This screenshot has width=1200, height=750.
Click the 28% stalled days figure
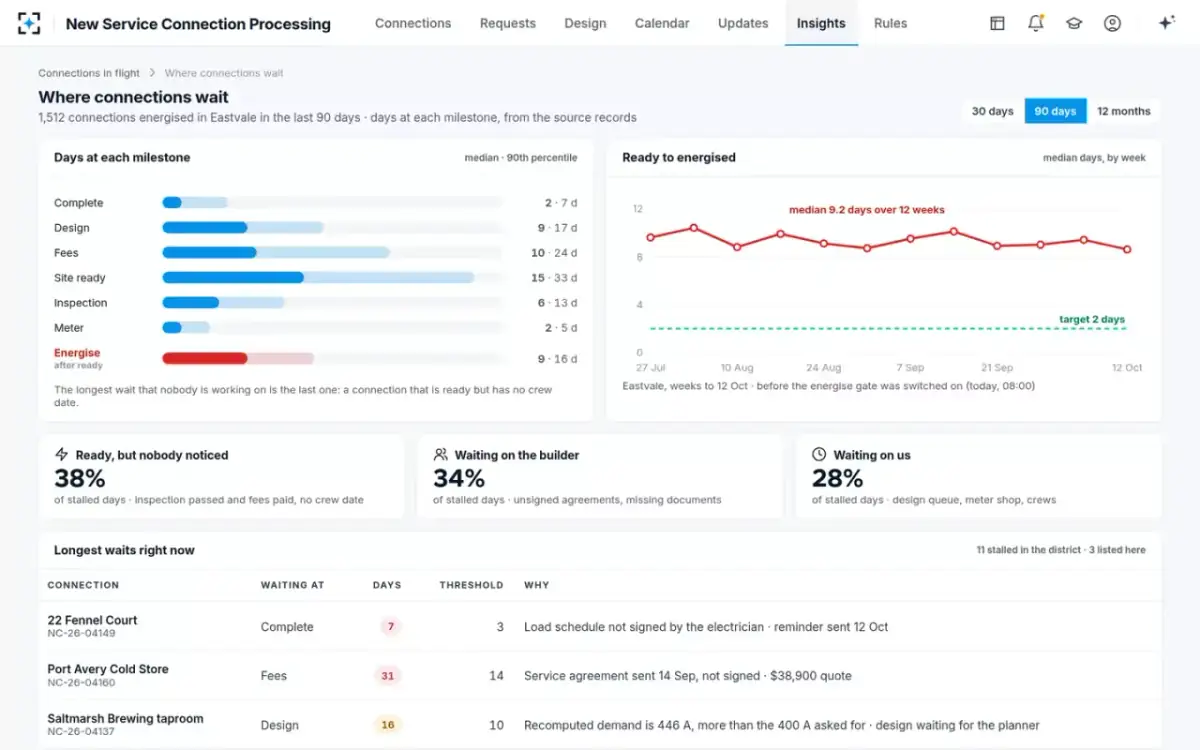click(x=837, y=478)
